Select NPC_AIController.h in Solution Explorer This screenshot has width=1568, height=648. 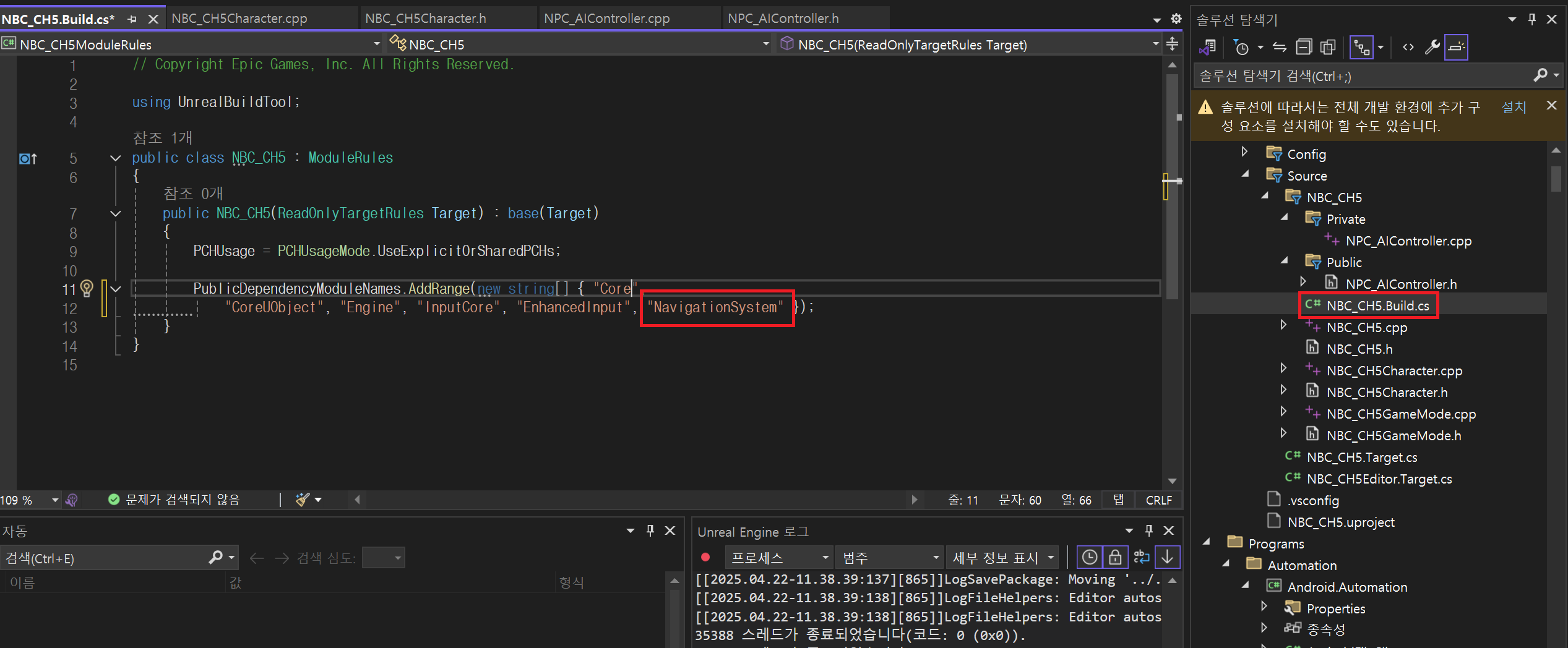[1401, 284]
